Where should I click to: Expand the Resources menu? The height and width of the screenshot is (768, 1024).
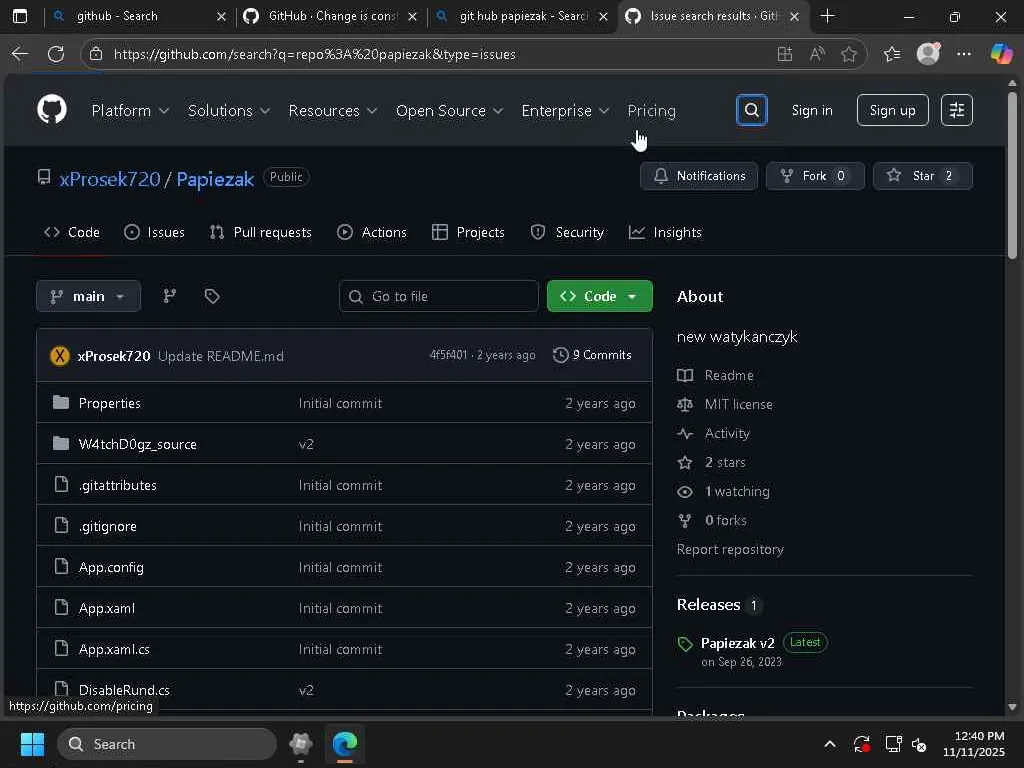pos(332,110)
